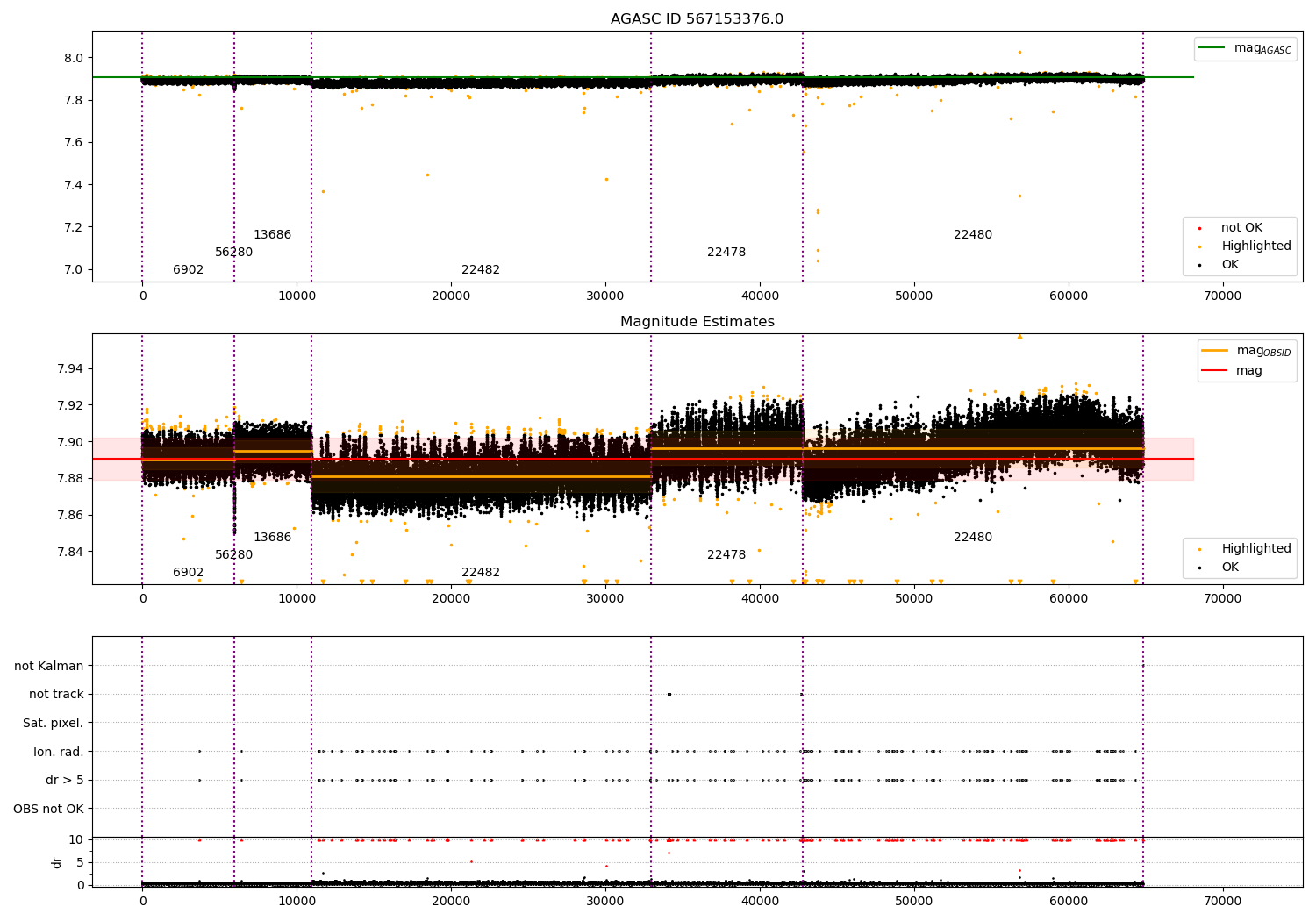Image resolution: width=1316 pixels, height=921 pixels.
Task: Click OBSID label 22478 in the middle panel
Action: pos(726,555)
